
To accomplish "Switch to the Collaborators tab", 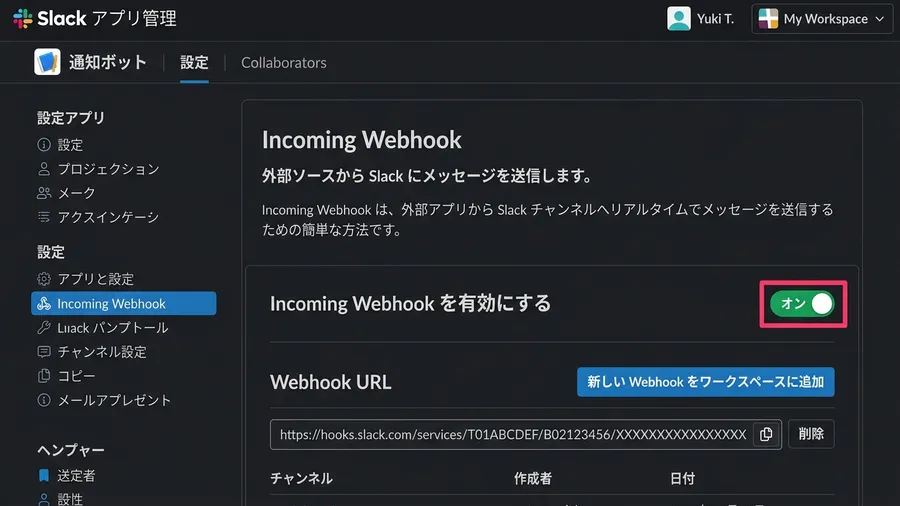I will point(284,63).
